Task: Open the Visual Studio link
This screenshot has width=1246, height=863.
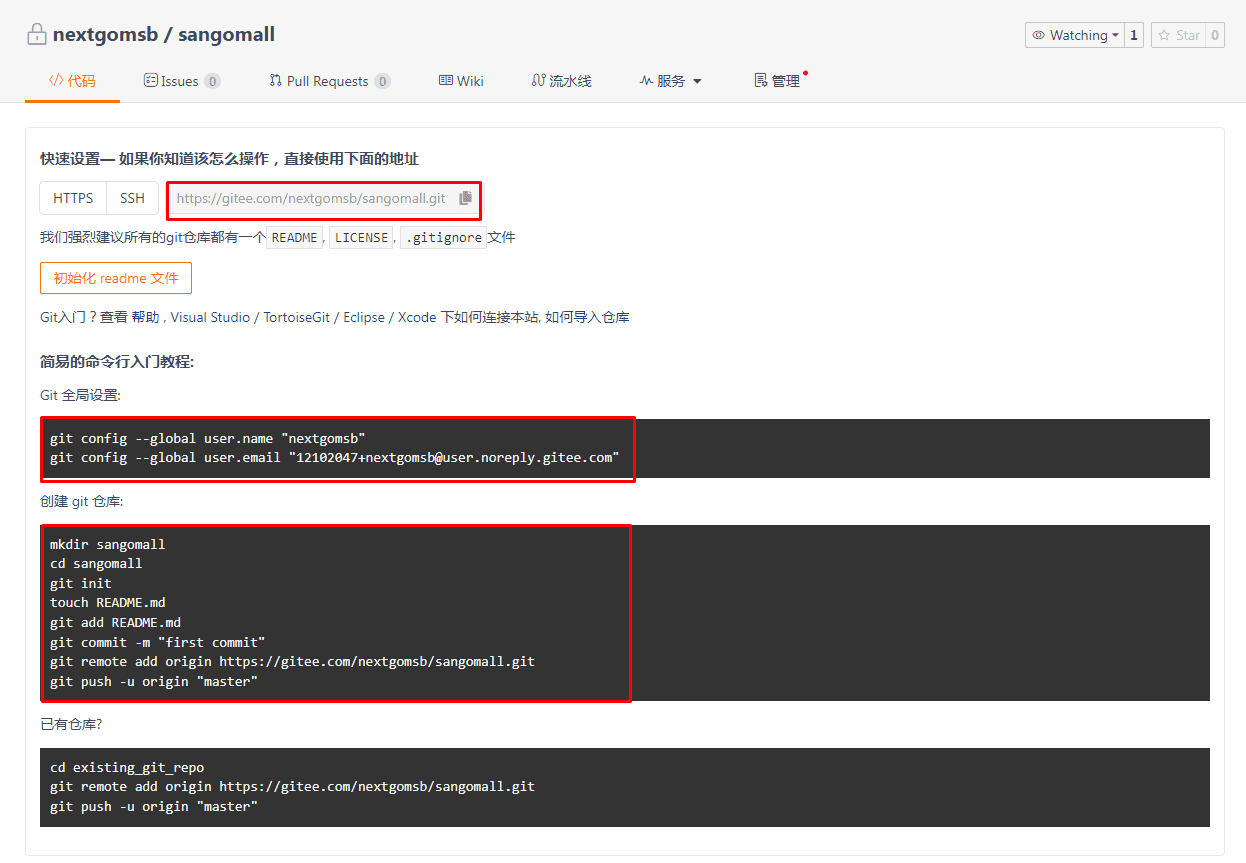Action: [210, 317]
